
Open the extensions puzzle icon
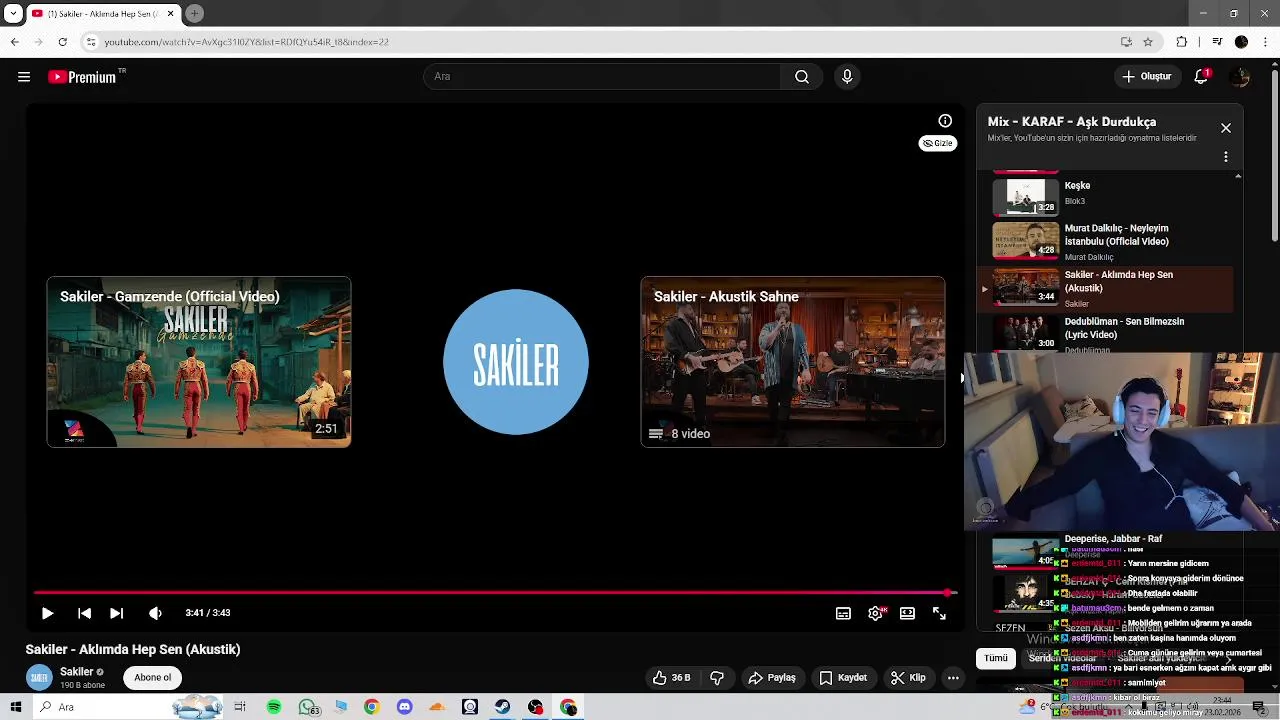[1182, 42]
